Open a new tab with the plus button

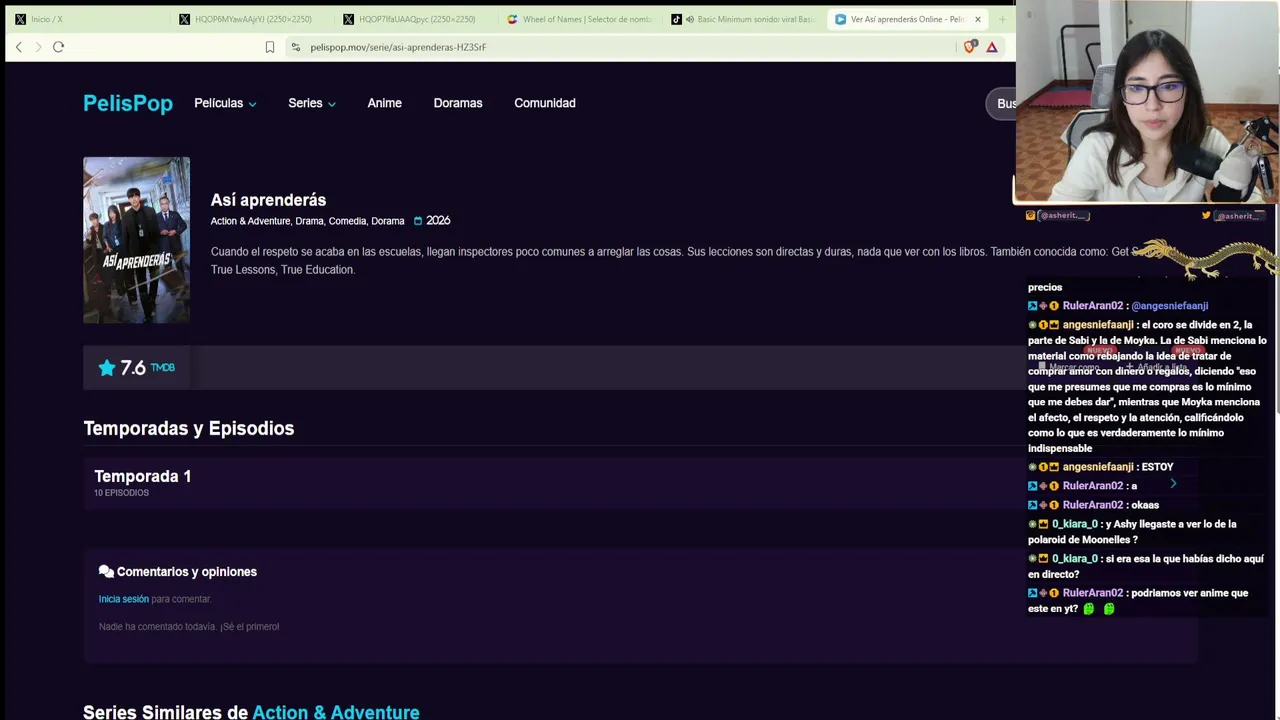click(1003, 19)
